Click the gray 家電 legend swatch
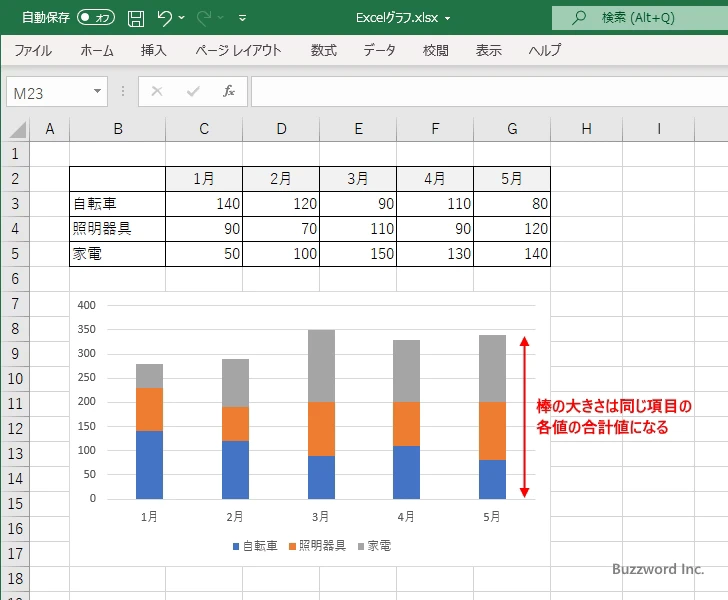The width and height of the screenshot is (728, 600). [361, 547]
